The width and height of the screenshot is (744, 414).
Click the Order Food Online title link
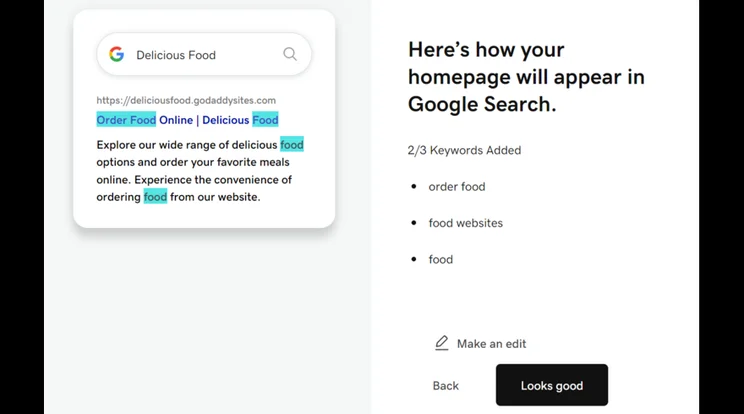(187, 120)
